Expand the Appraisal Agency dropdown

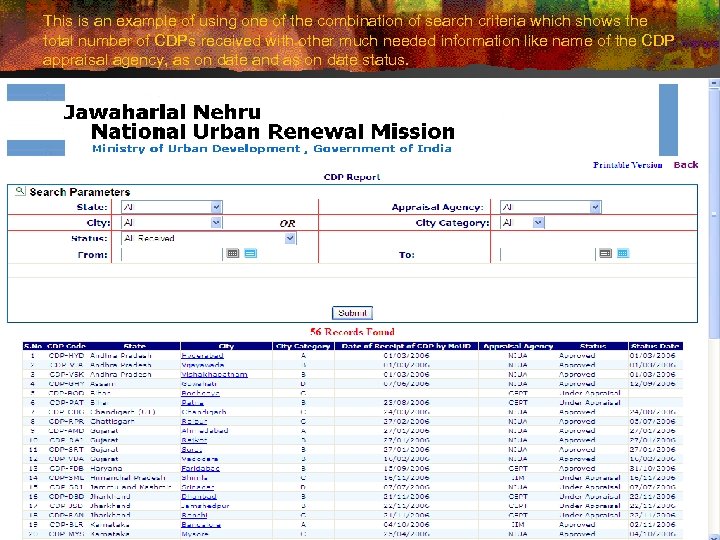tap(596, 207)
